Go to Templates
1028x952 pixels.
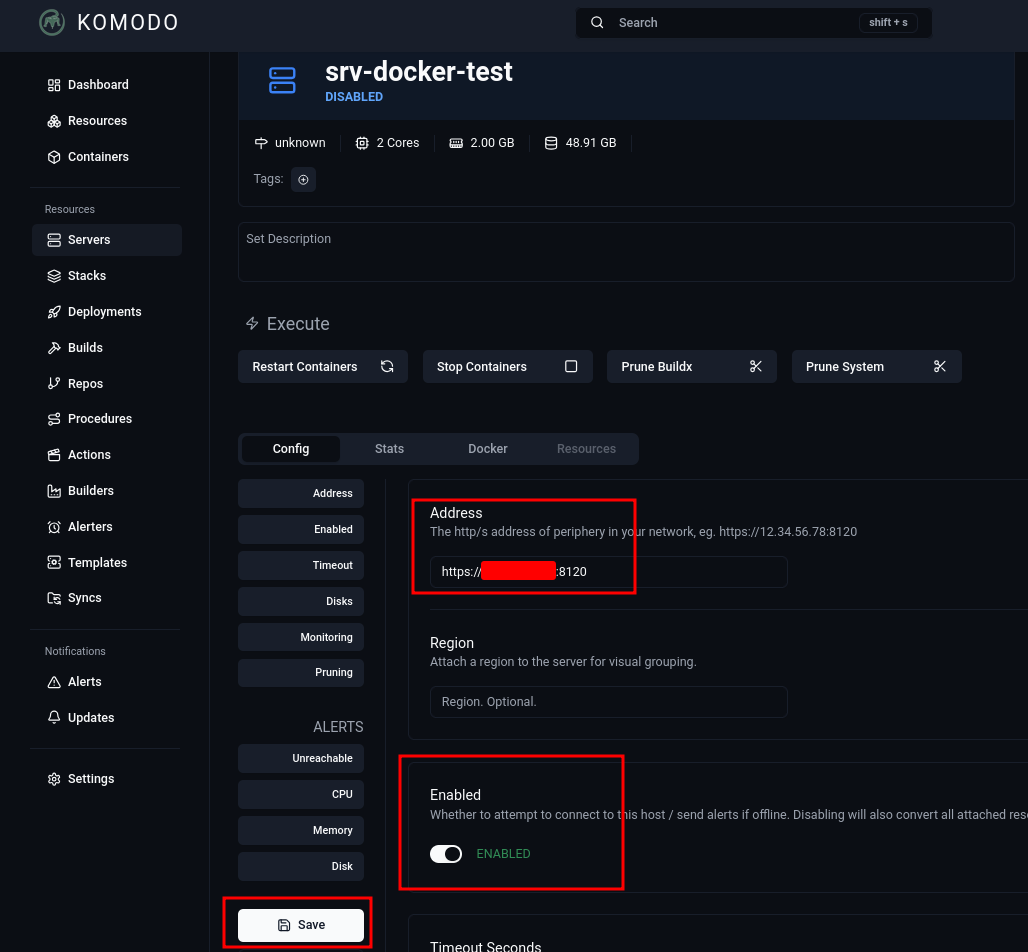[87, 563]
